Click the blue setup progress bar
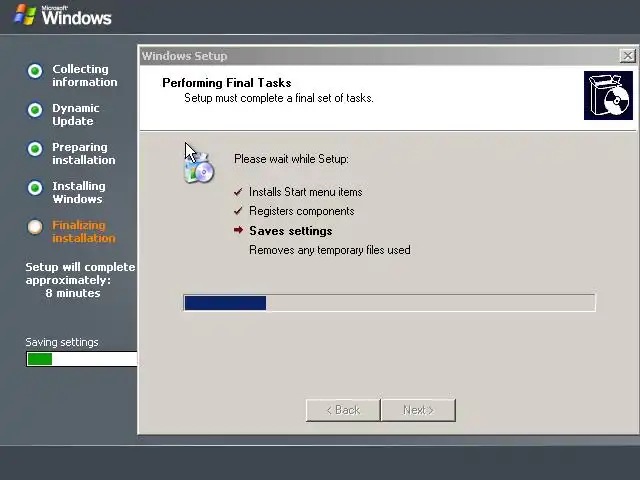The image size is (640, 480). [x=389, y=303]
